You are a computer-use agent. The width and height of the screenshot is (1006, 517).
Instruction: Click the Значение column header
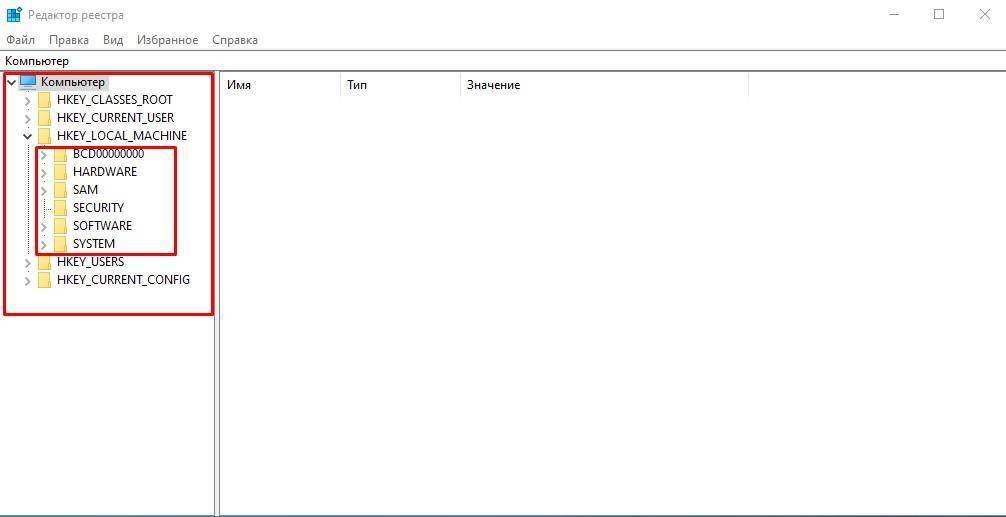[x=493, y=85]
